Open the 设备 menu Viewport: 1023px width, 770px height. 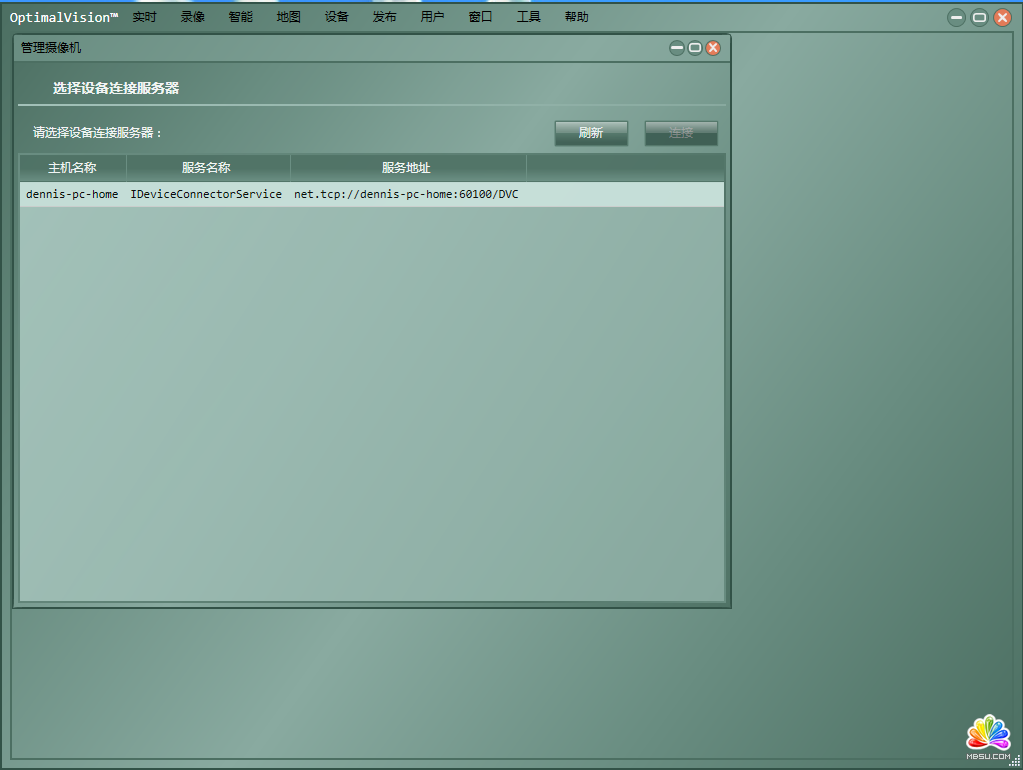point(337,17)
